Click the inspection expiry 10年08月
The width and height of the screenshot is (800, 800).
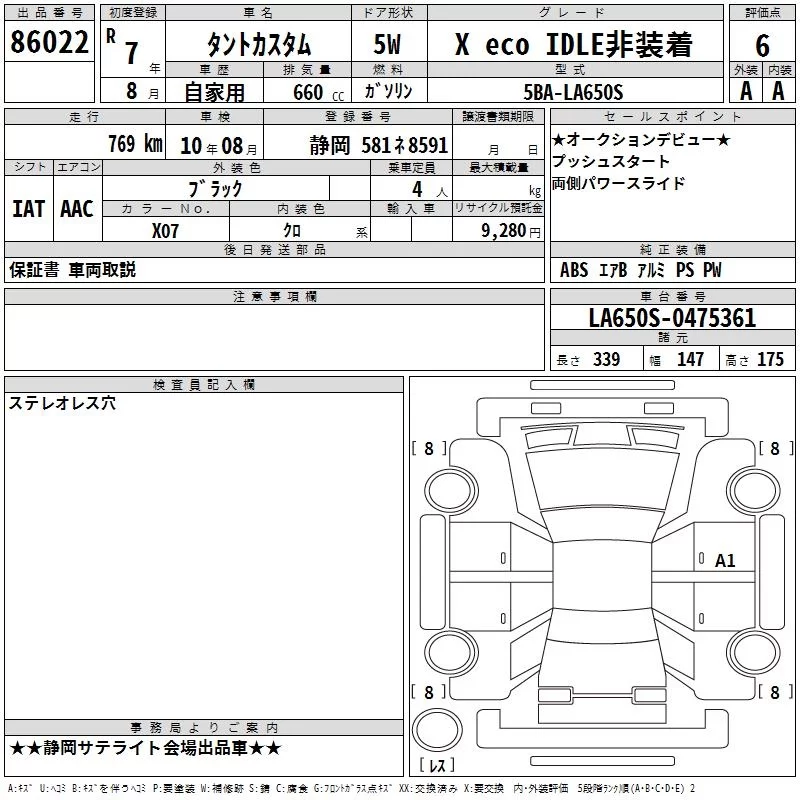pyautogui.click(x=219, y=147)
